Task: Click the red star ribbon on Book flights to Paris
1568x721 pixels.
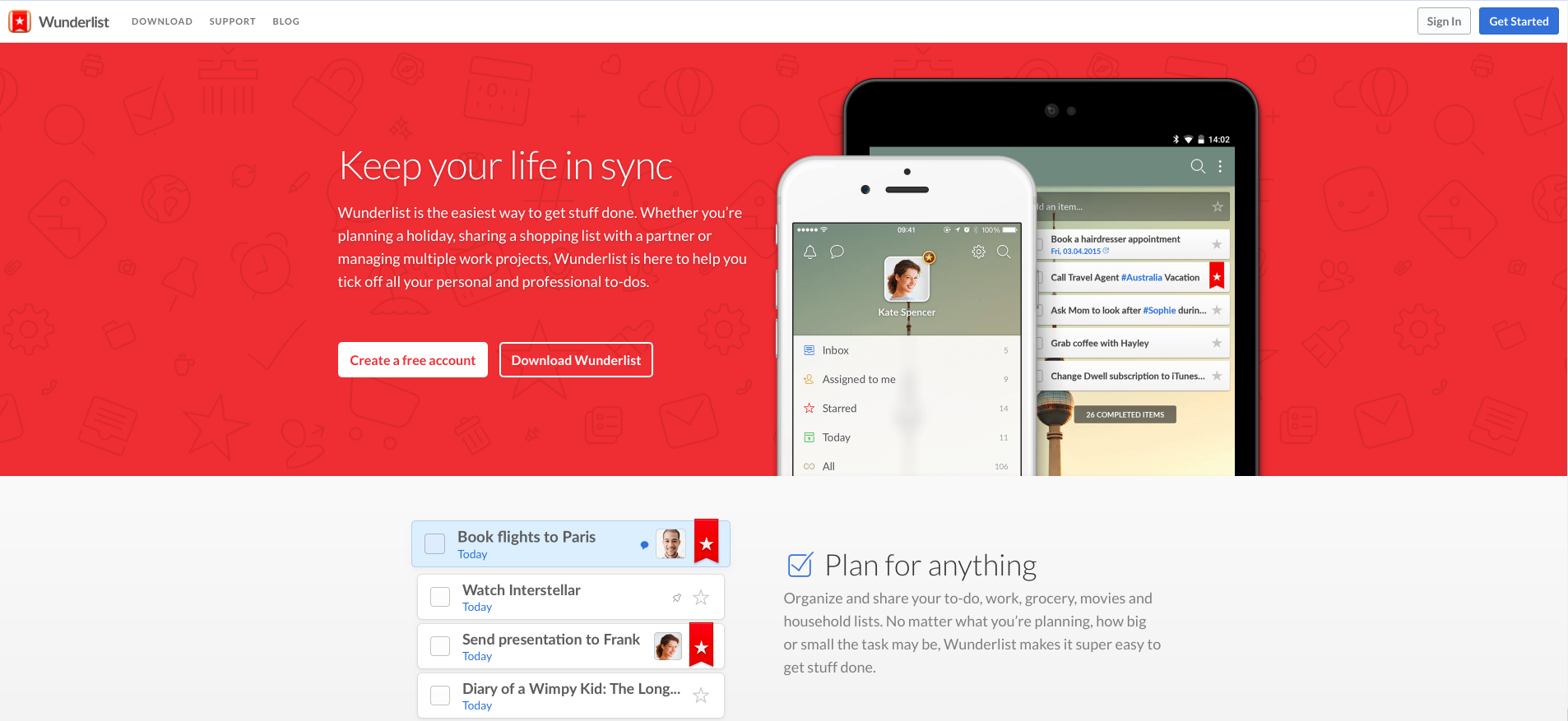Action: click(706, 543)
